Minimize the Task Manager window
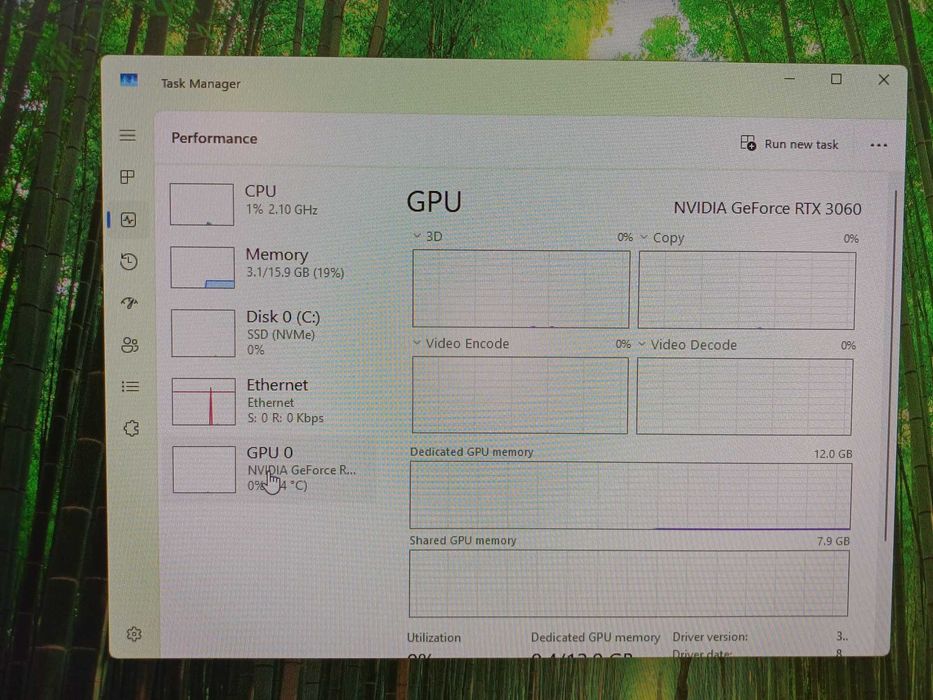933x700 pixels. [x=790, y=79]
